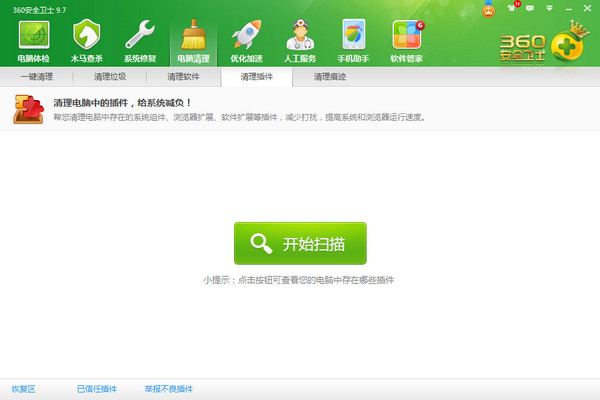This screenshot has height=400, width=600.
Task: Open 举报不良插件 link
Action: point(169,389)
